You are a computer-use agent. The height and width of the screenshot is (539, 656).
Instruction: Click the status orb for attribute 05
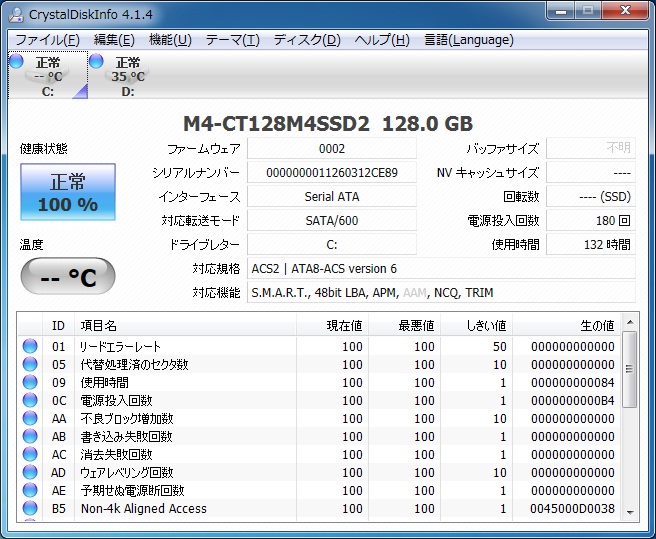click(30, 364)
